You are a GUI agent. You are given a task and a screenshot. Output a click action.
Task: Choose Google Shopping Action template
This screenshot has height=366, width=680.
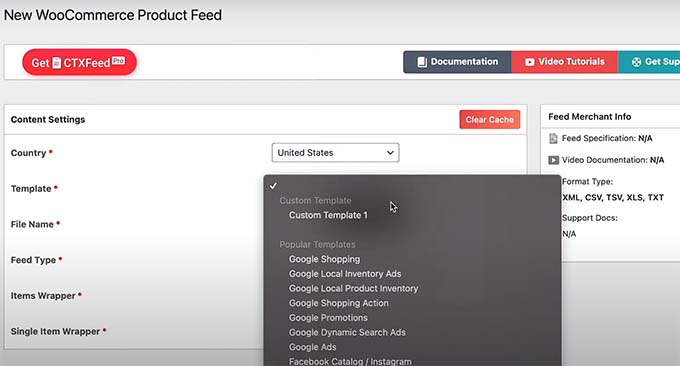(x=339, y=304)
